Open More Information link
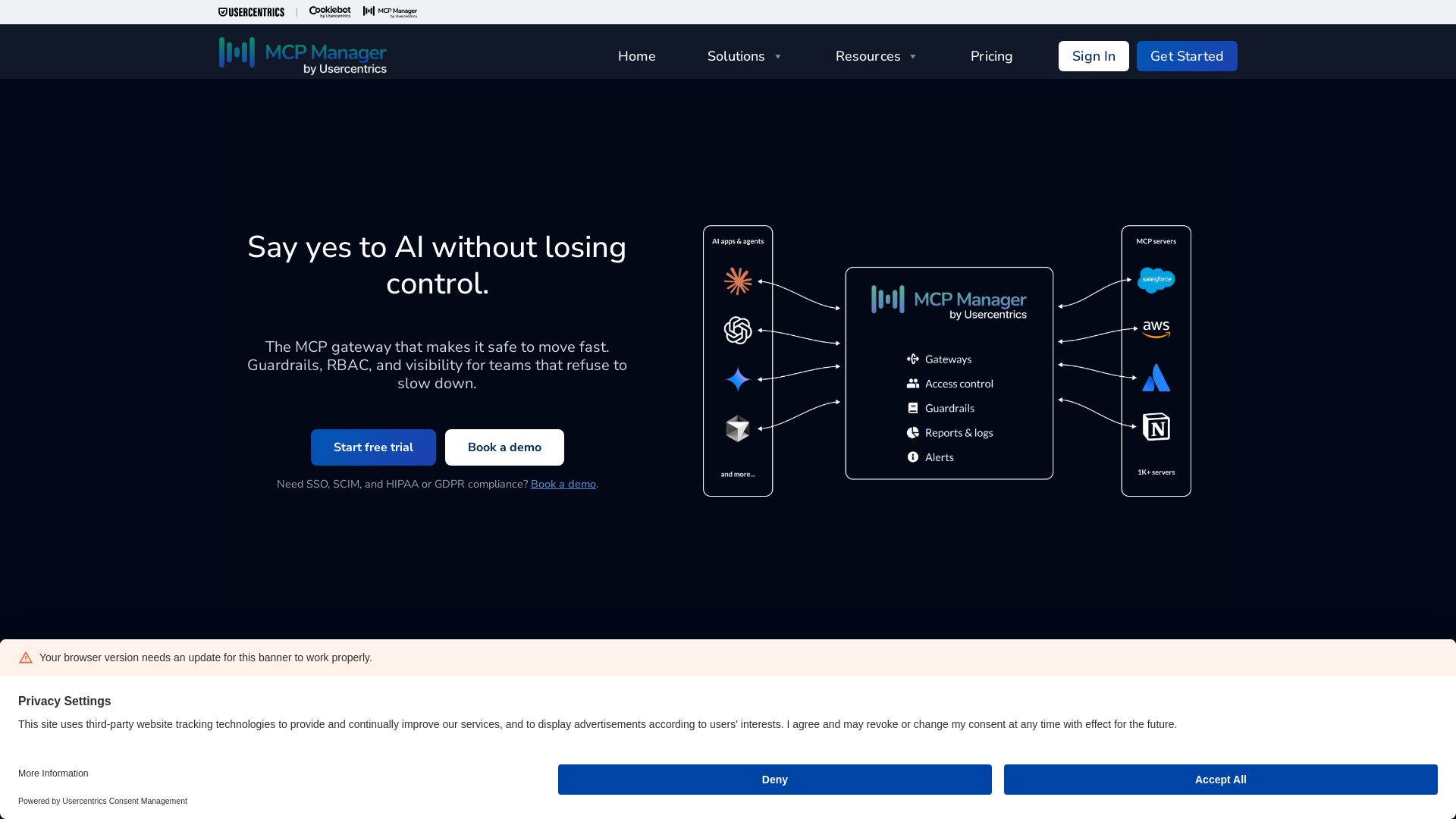 point(53,773)
